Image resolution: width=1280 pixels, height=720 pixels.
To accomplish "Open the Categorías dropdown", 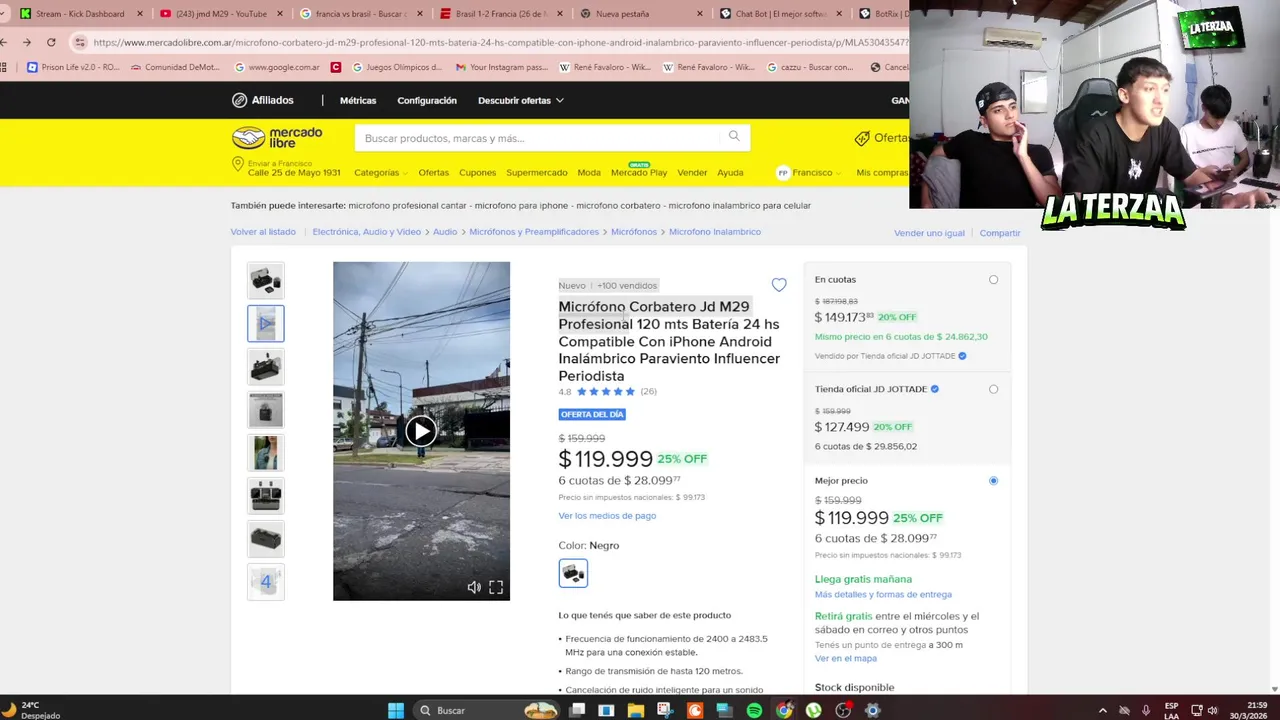I will 381,172.
